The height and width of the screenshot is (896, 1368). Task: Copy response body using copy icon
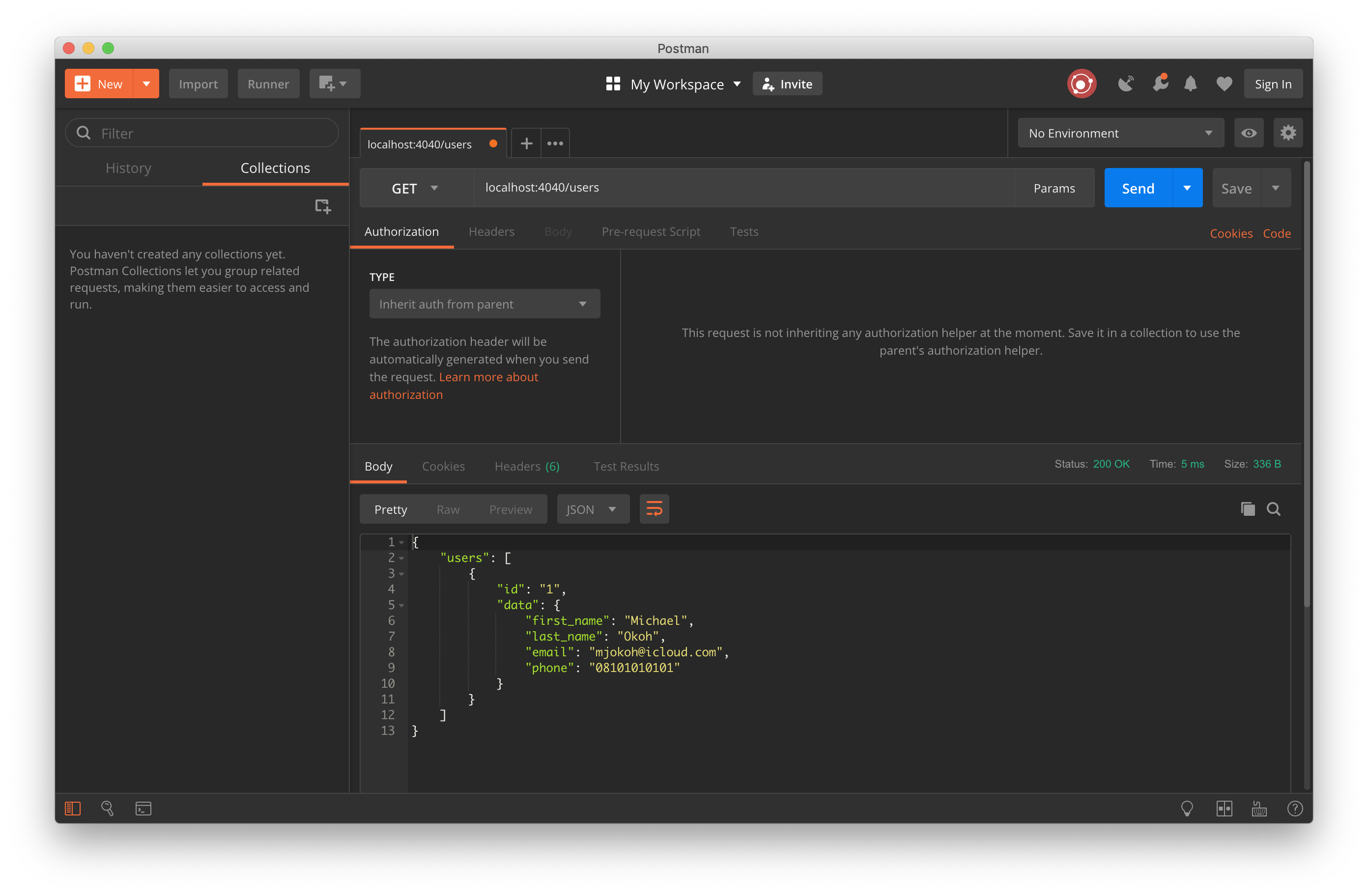tap(1248, 509)
